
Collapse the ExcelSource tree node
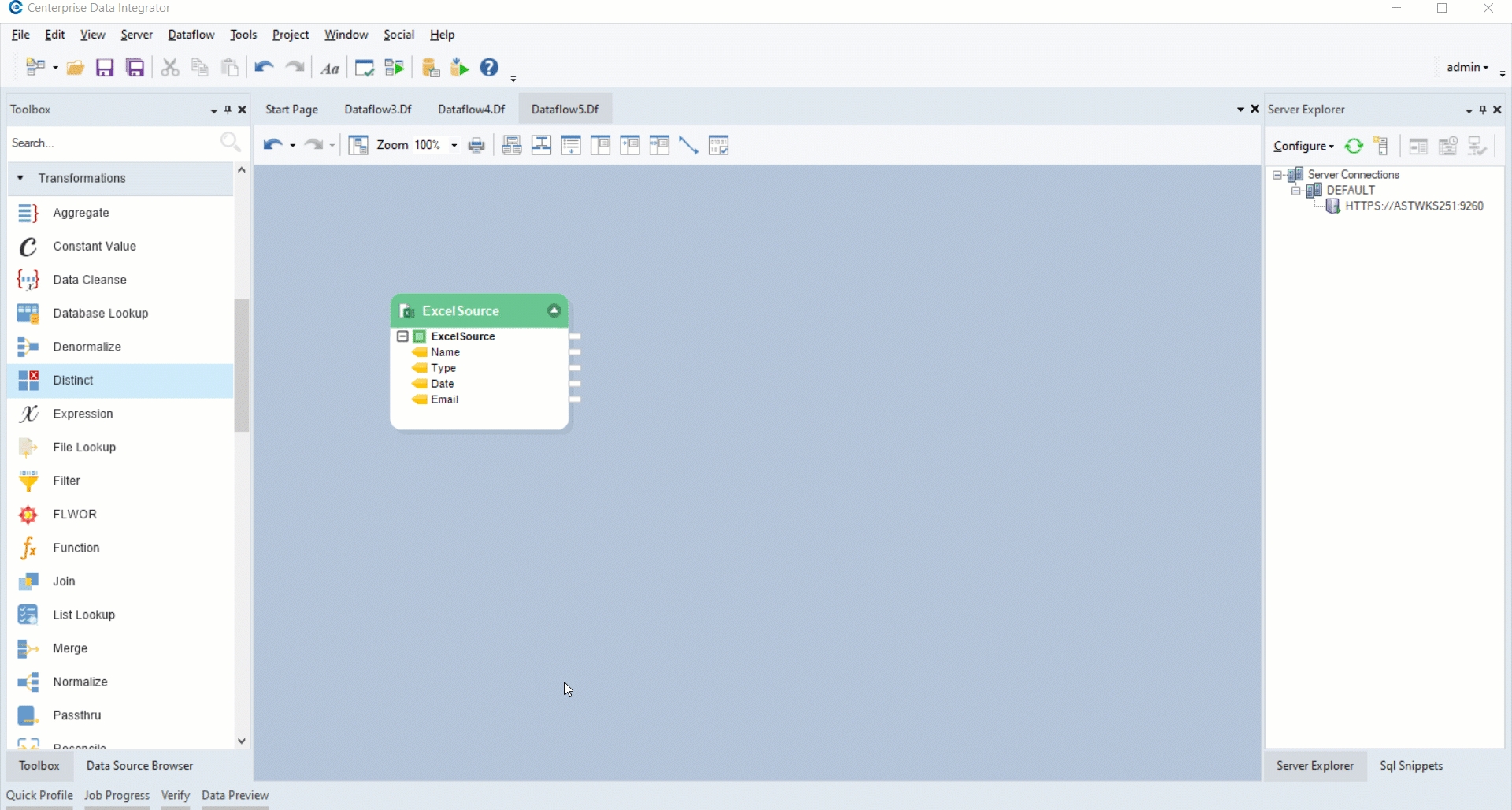coord(402,336)
